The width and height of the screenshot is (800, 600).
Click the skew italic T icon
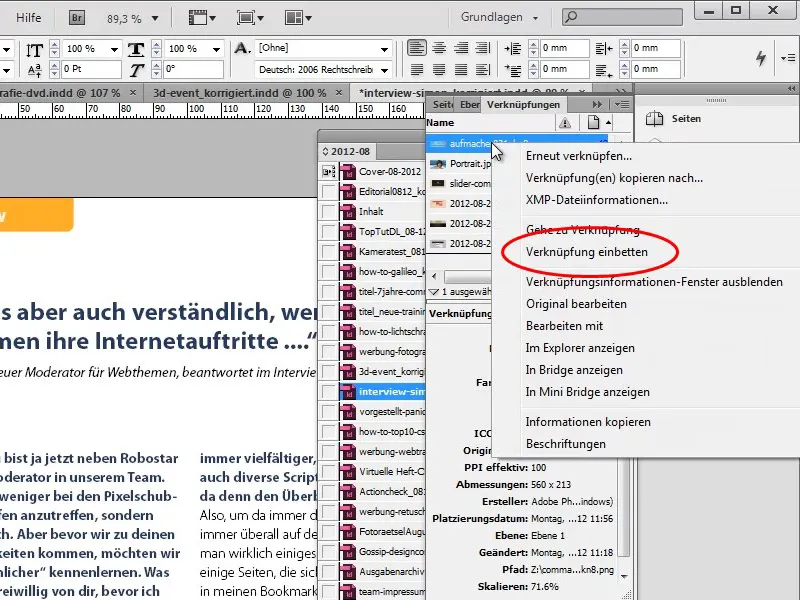[x=136, y=70]
